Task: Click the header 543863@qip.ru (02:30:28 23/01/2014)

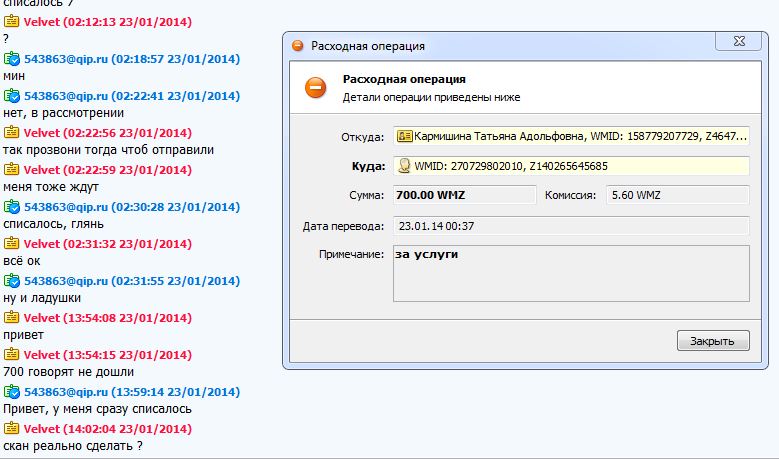Action: click(x=132, y=207)
